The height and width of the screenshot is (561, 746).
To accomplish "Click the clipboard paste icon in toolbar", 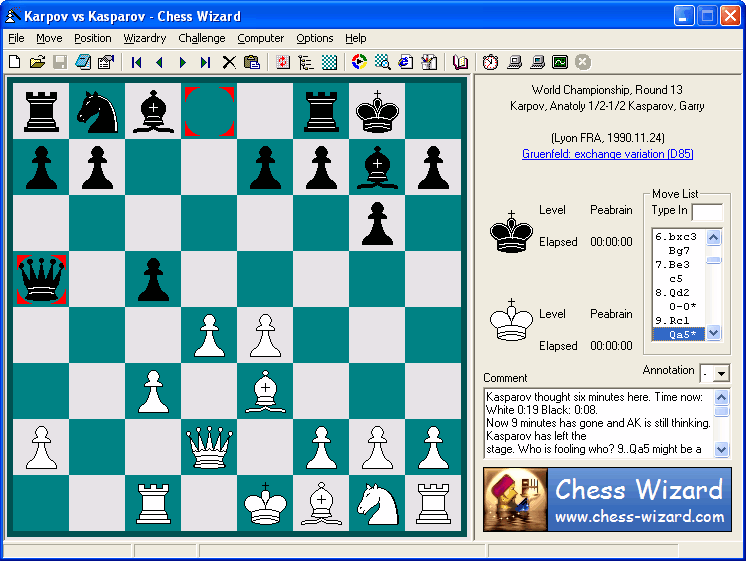I will (x=252, y=62).
